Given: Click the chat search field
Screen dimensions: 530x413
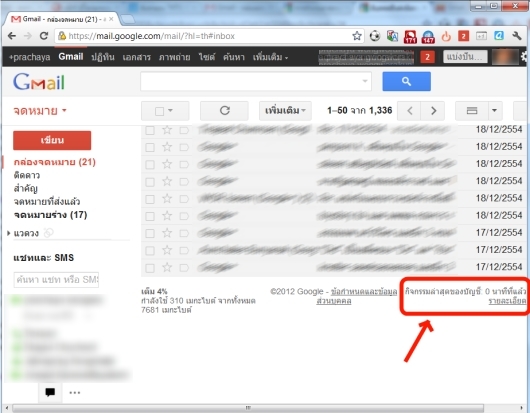Looking at the screenshot, I should (x=56, y=280).
